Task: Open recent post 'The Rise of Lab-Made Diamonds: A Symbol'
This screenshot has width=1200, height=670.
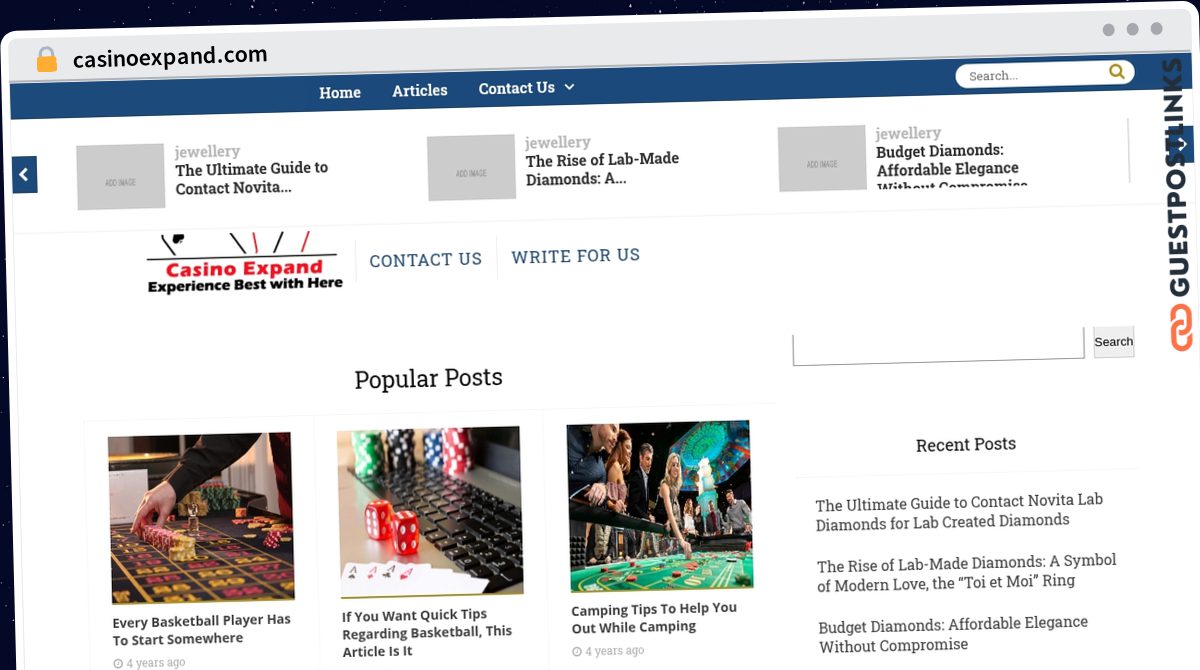Action: click(966, 571)
